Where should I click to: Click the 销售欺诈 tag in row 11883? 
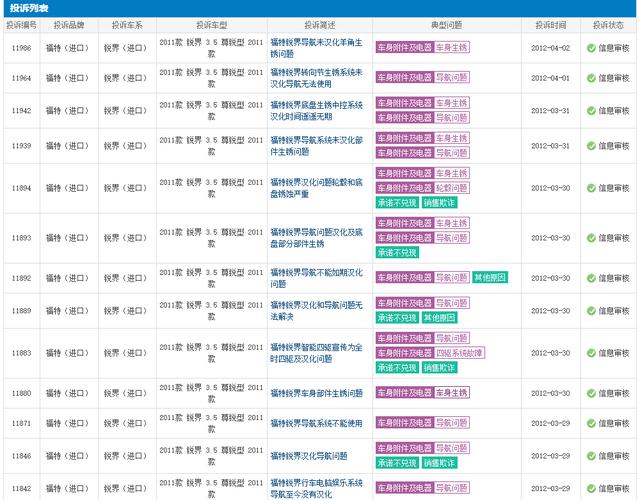439,368
